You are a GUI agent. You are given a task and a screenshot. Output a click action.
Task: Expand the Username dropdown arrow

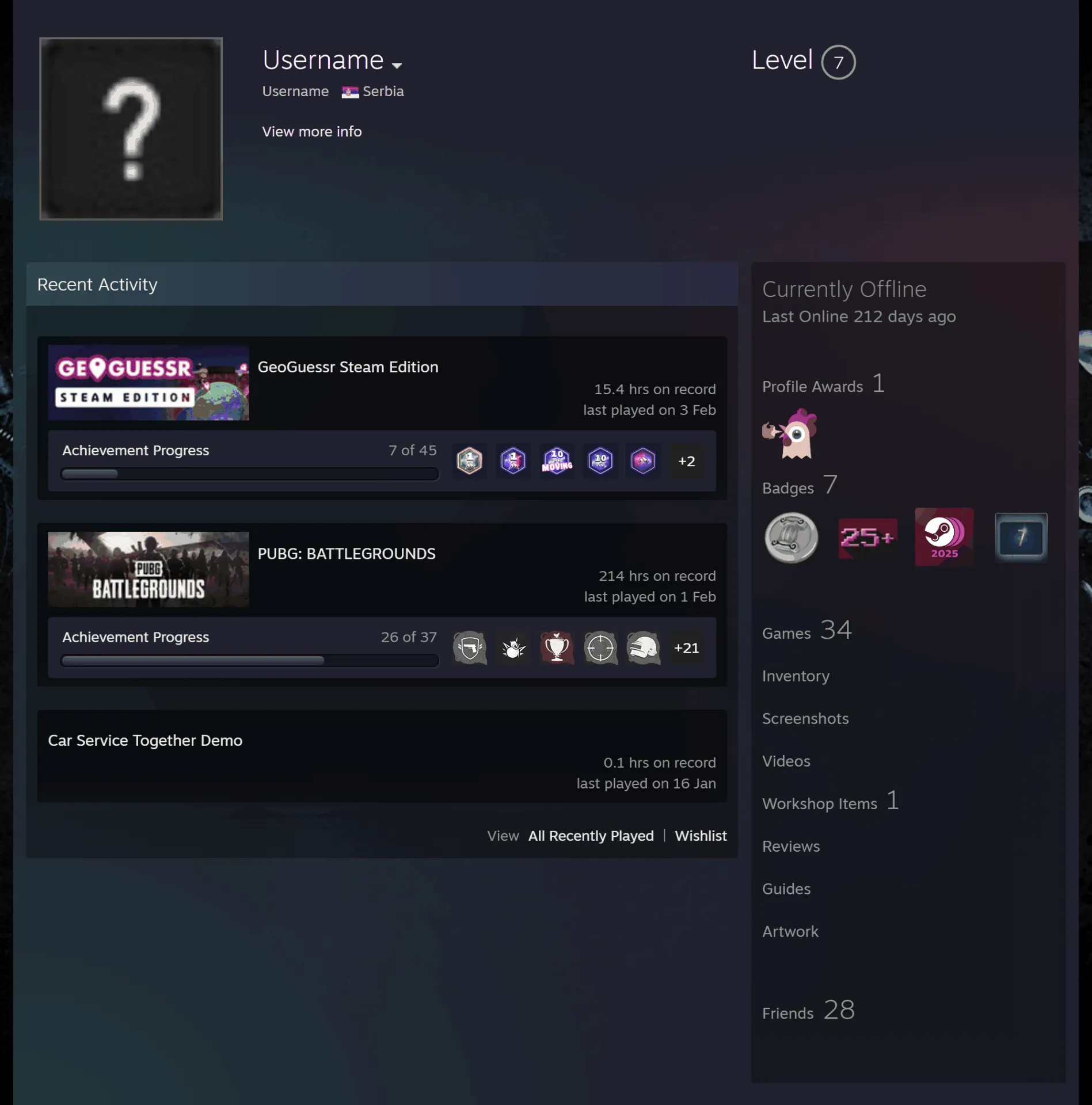coord(397,66)
